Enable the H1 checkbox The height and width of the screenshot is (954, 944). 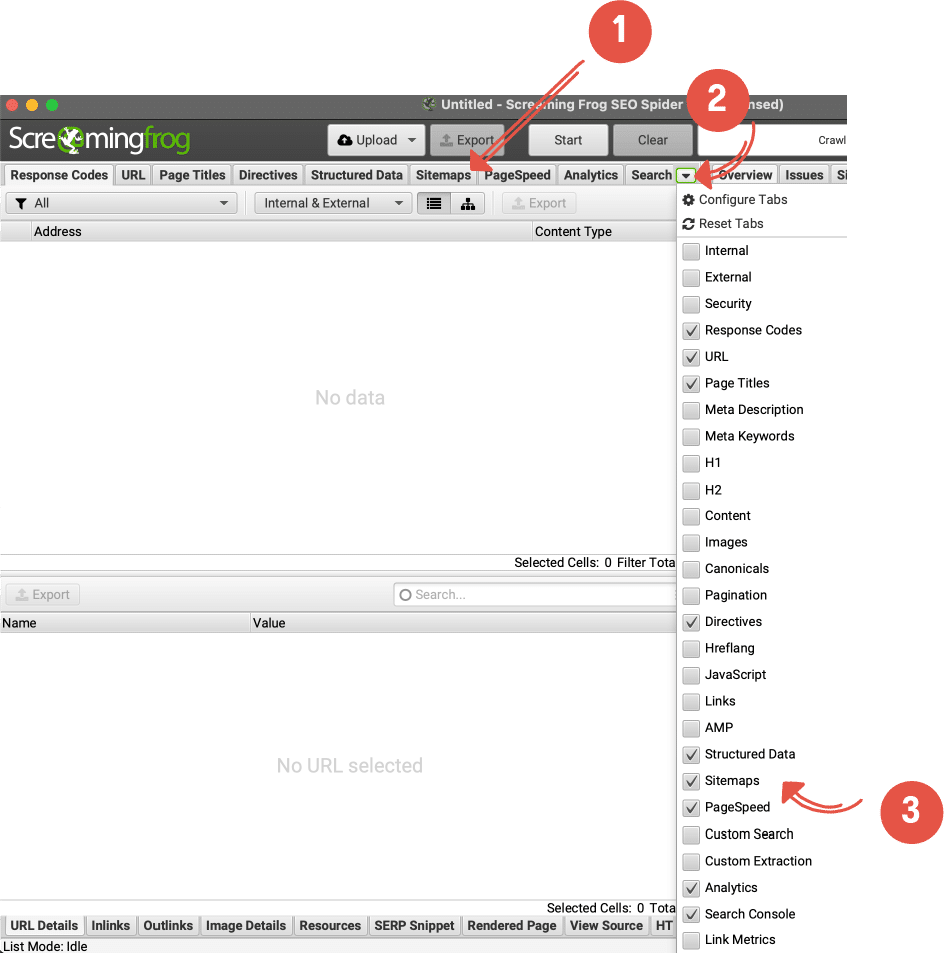pos(691,463)
